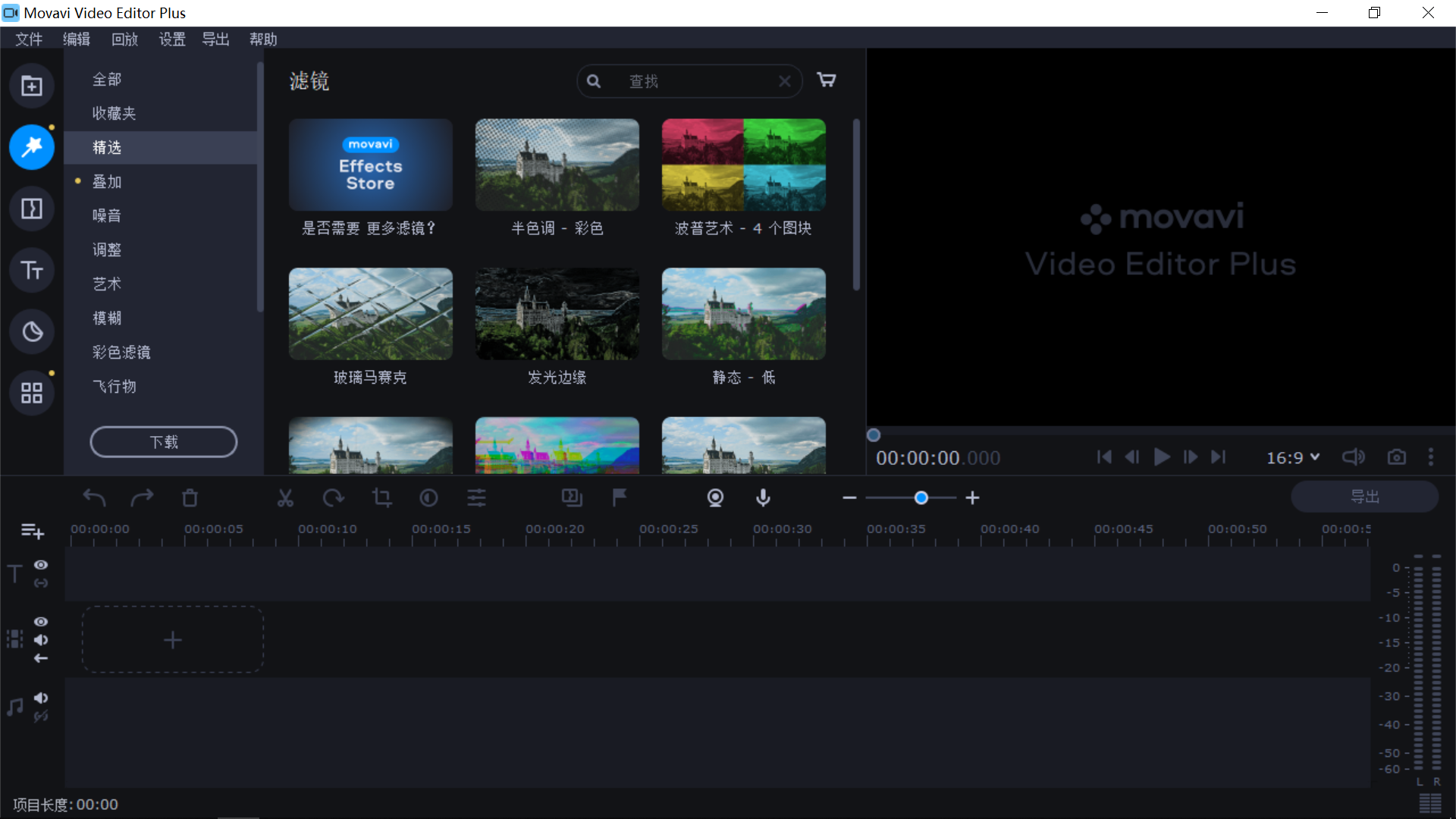
Task: Jump to start with skip-back button
Action: pos(1104,457)
